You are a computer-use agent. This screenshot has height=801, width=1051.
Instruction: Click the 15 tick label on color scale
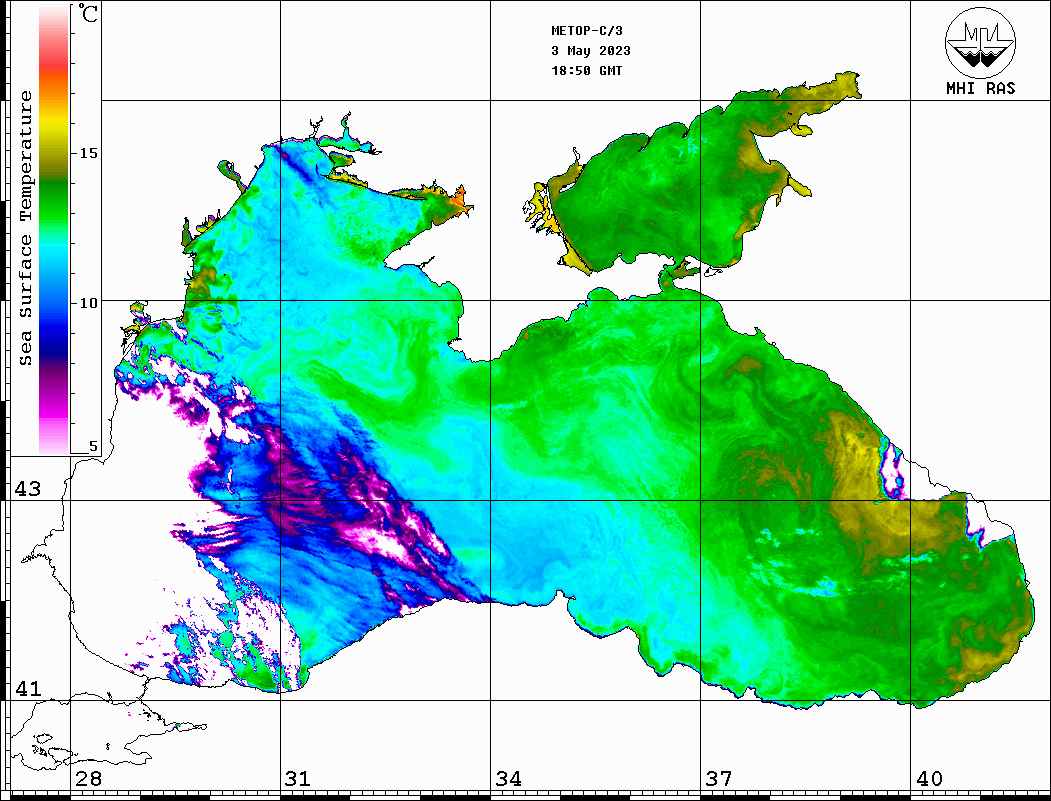88,153
